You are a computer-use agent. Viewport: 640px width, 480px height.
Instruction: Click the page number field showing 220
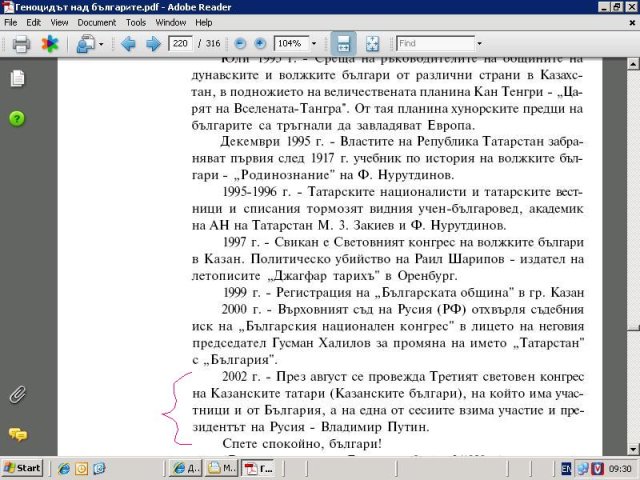pos(180,43)
